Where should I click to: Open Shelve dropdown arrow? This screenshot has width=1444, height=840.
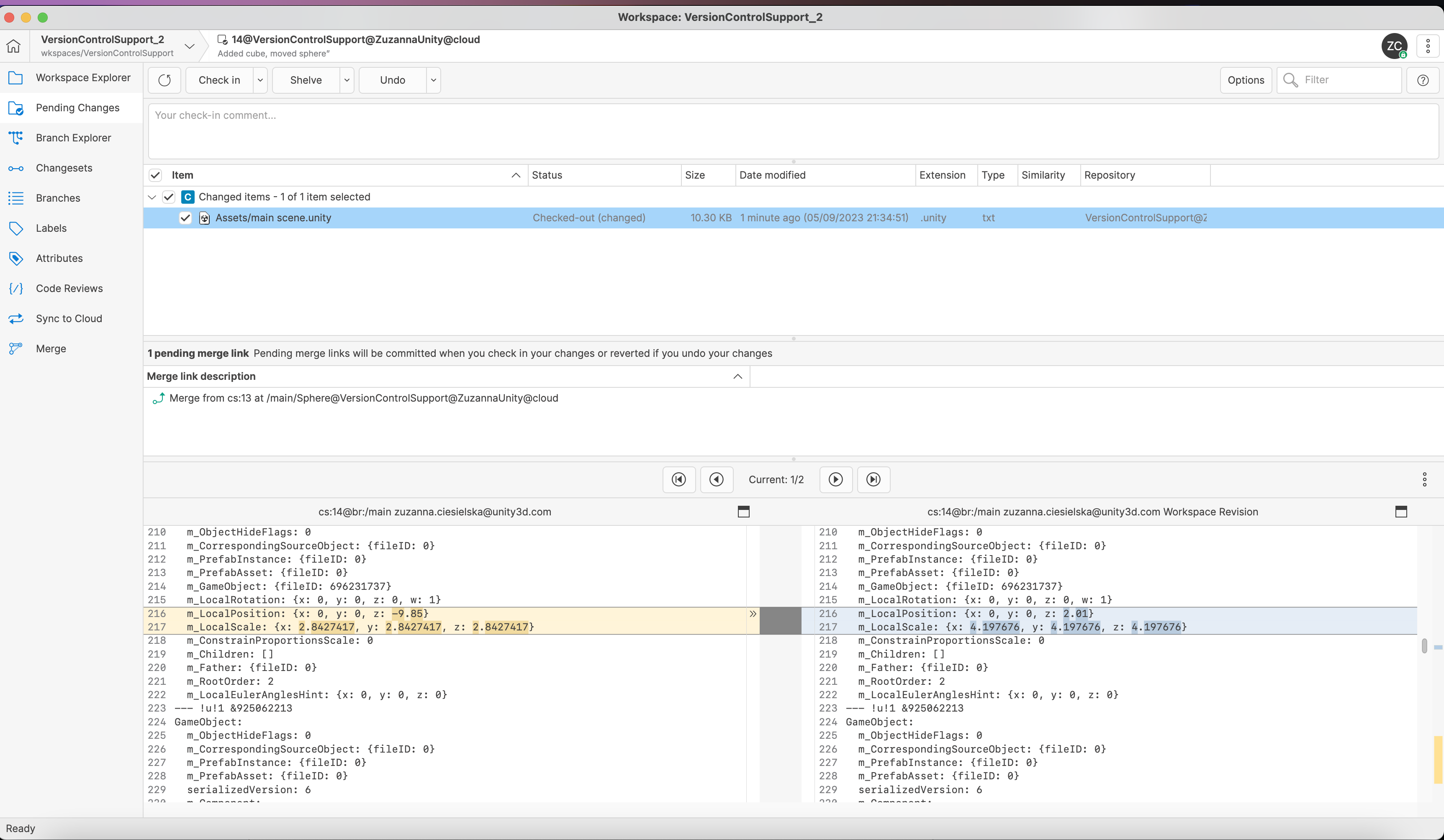tap(347, 80)
